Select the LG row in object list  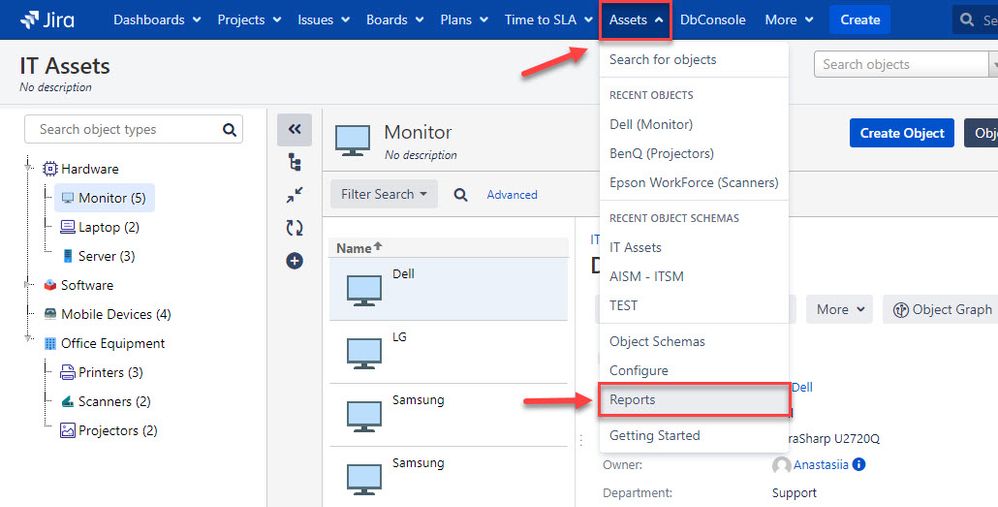448,352
